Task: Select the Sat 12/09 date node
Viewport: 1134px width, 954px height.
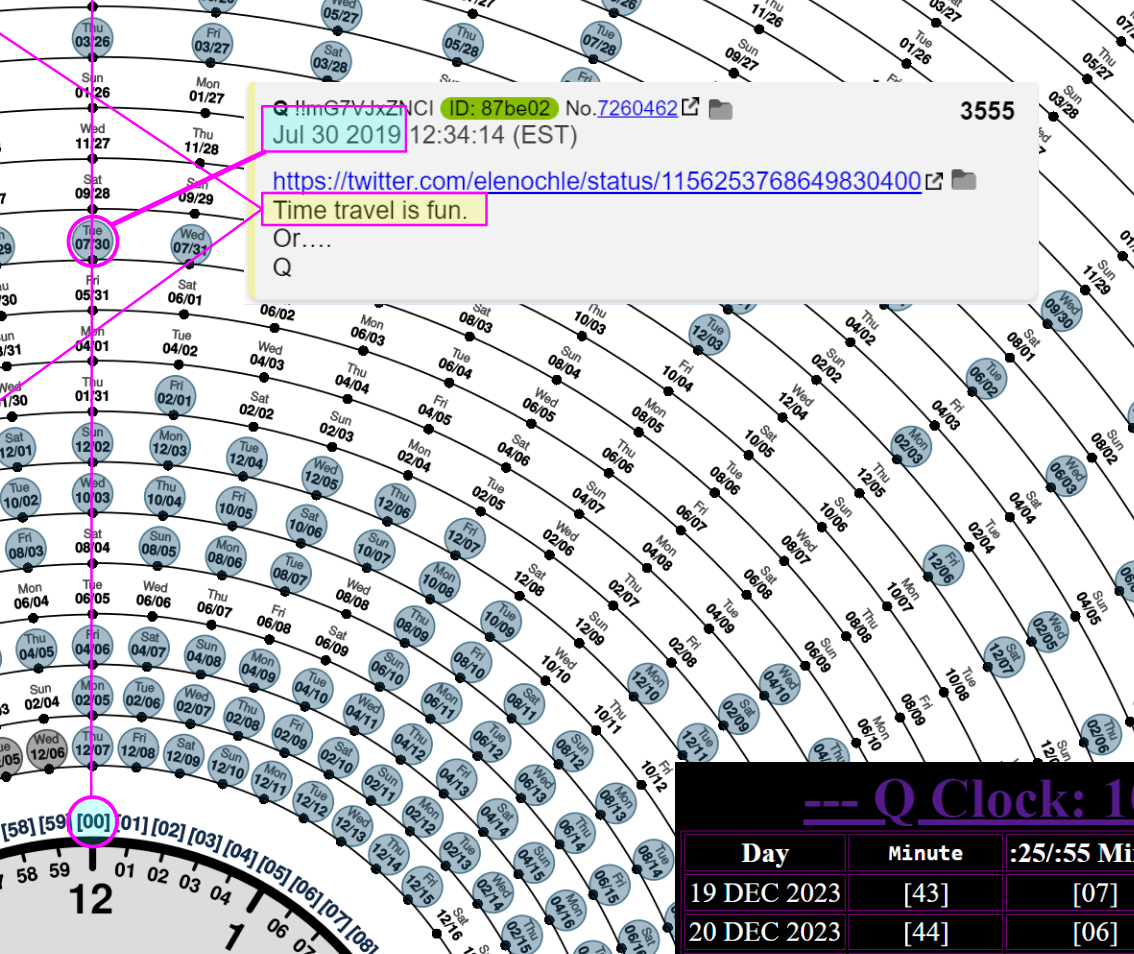Action: coord(184,755)
